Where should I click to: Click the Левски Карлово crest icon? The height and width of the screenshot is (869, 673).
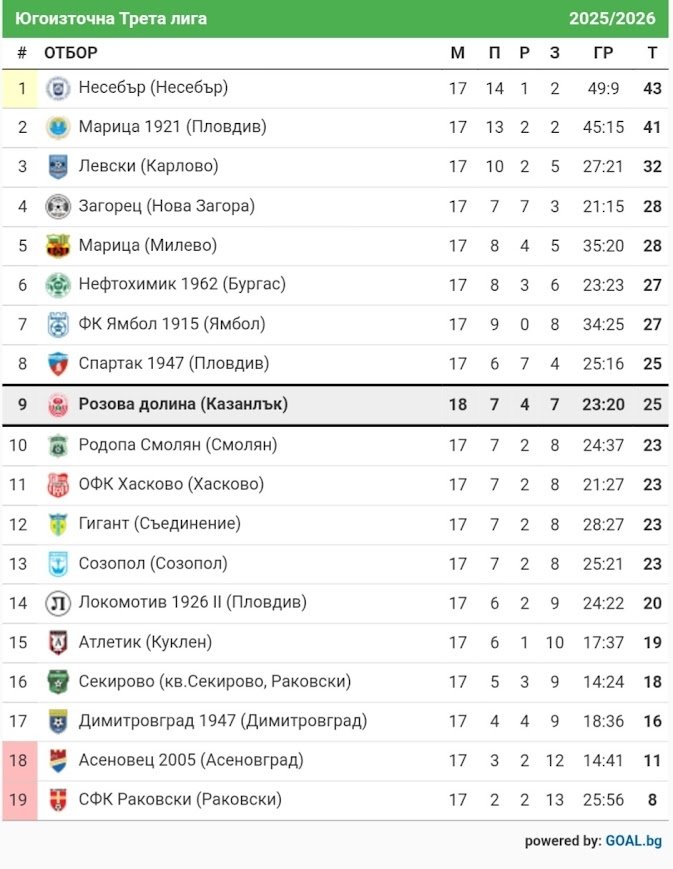pyautogui.click(x=58, y=167)
